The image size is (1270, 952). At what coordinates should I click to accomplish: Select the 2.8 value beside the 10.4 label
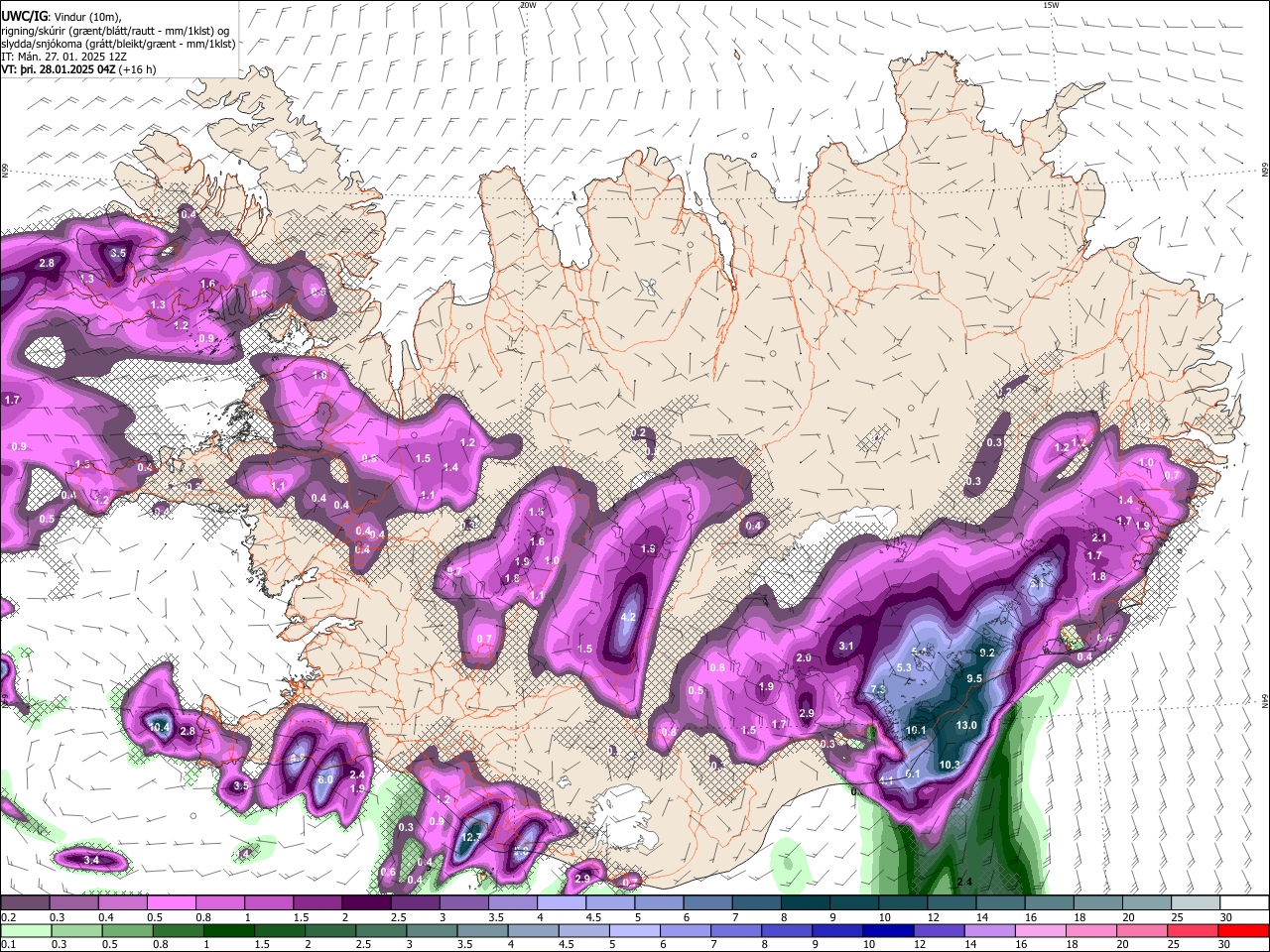pyautogui.click(x=188, y=731)
